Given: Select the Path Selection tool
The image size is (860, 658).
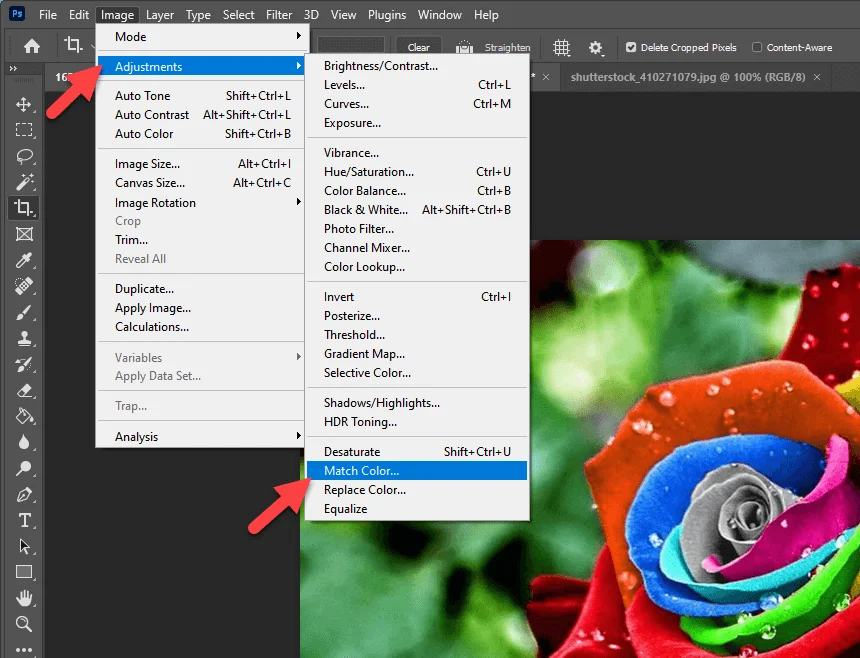Looking at the screenshot, I should pyautogui.click(x=24, y=546).
